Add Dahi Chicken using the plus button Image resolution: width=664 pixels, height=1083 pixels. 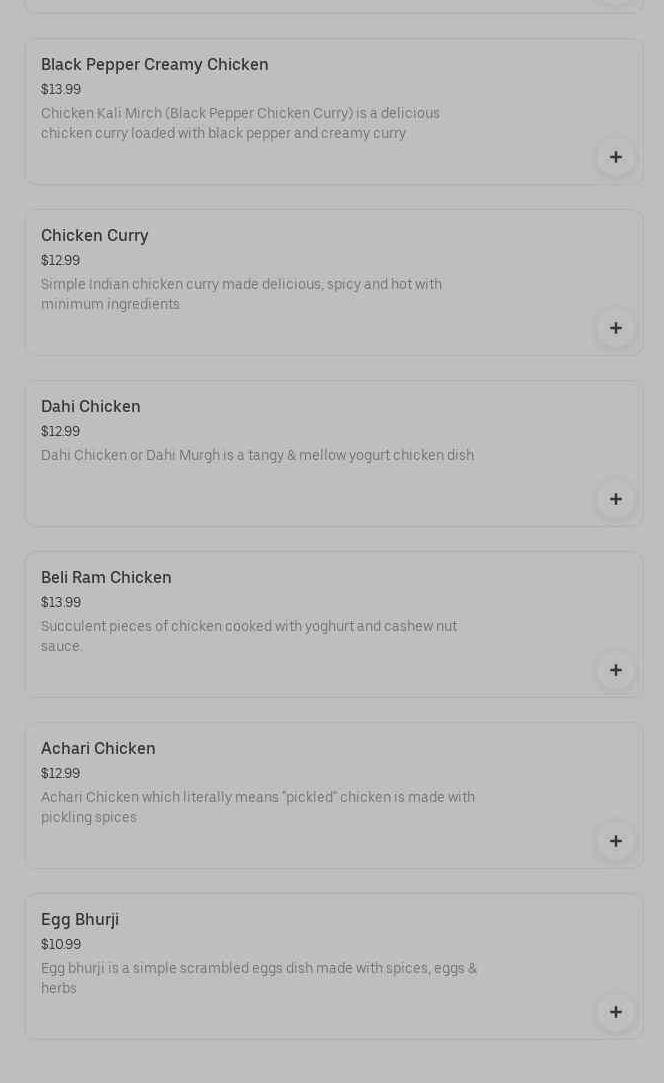[615, 499]
